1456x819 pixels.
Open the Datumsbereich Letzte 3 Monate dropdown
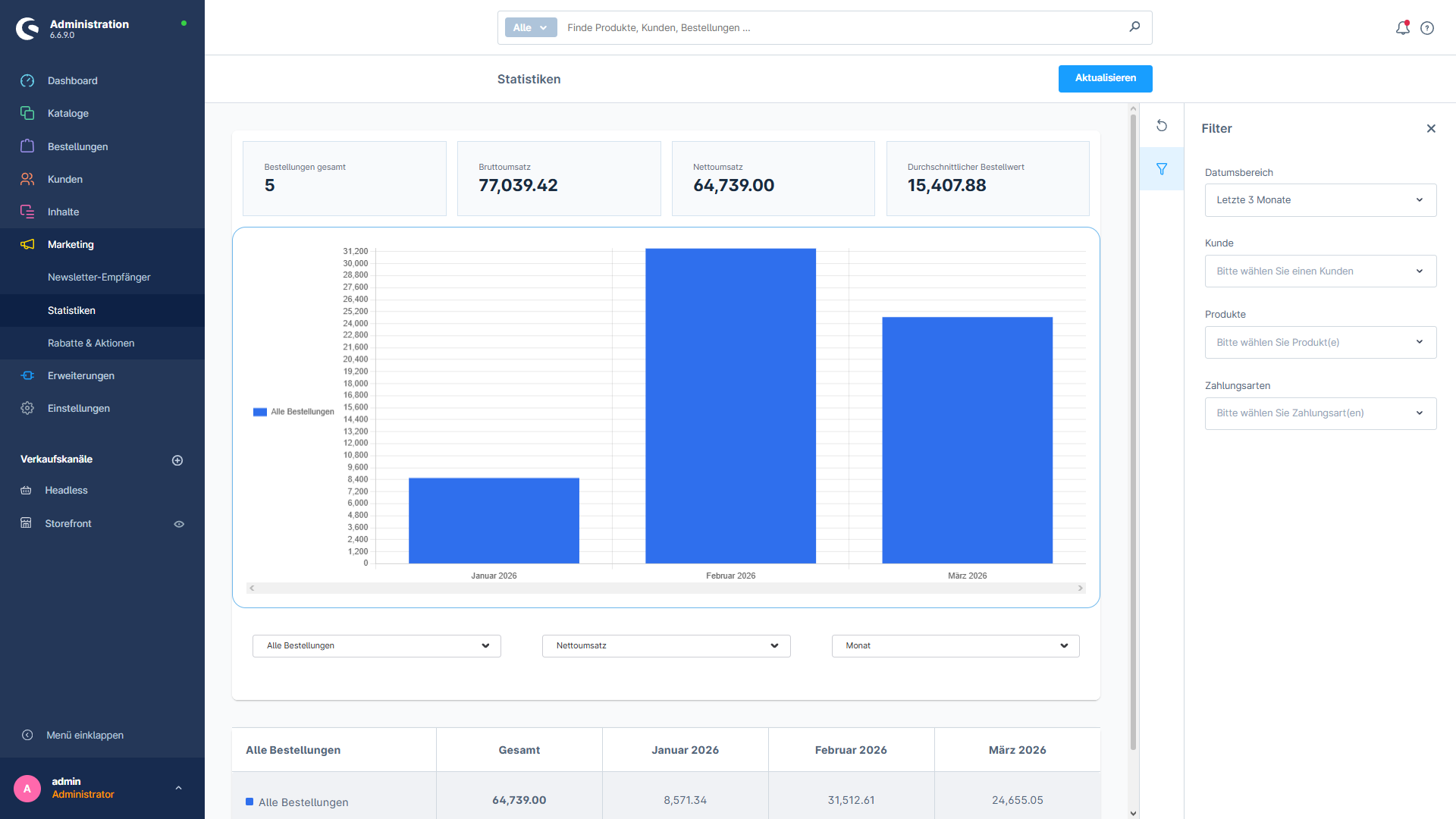click(1320, 200)
